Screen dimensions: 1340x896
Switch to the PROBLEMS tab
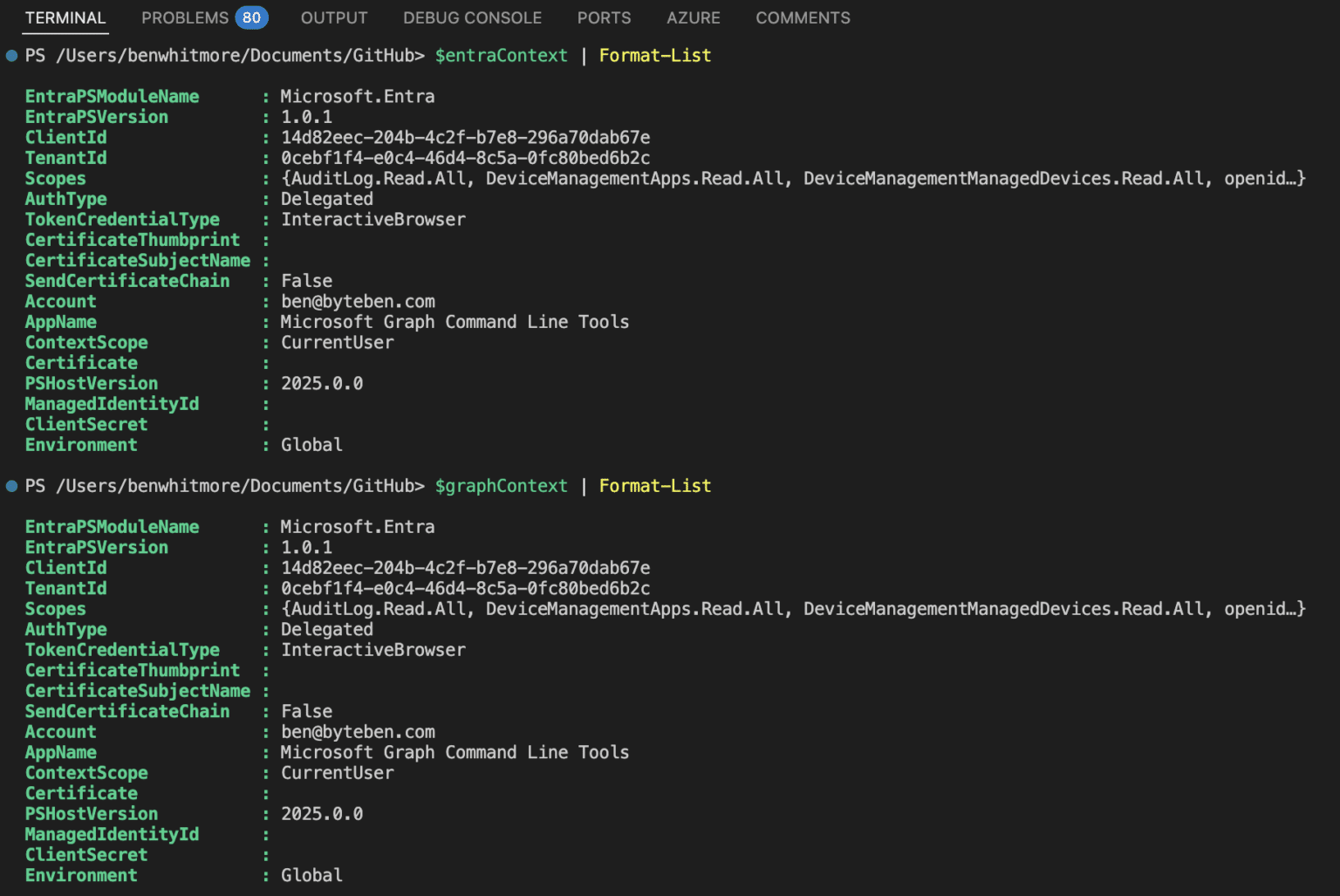pos(184,17)
